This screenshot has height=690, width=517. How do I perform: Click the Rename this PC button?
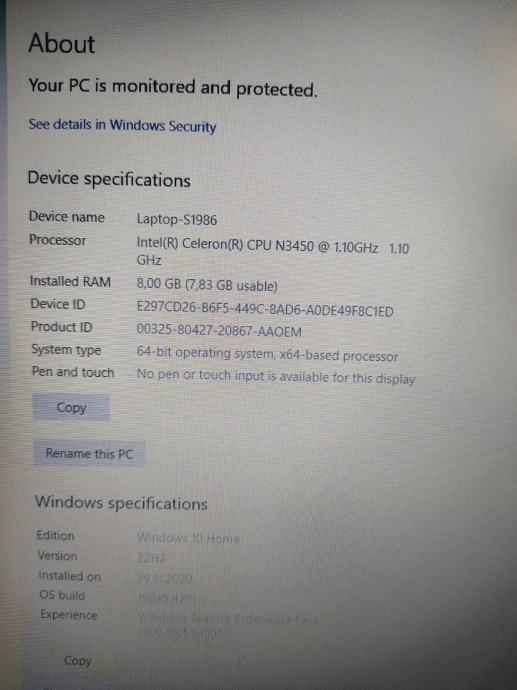coord(89,453)
